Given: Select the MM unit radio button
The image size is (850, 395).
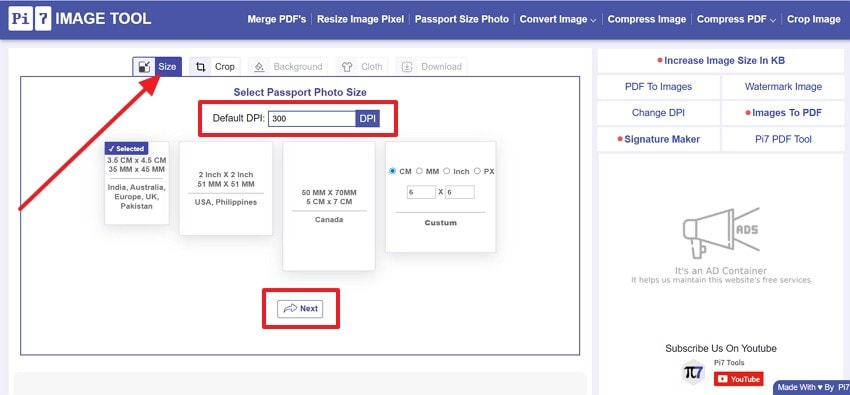Looking at the screenshot, I should click(x=419, y=171).
